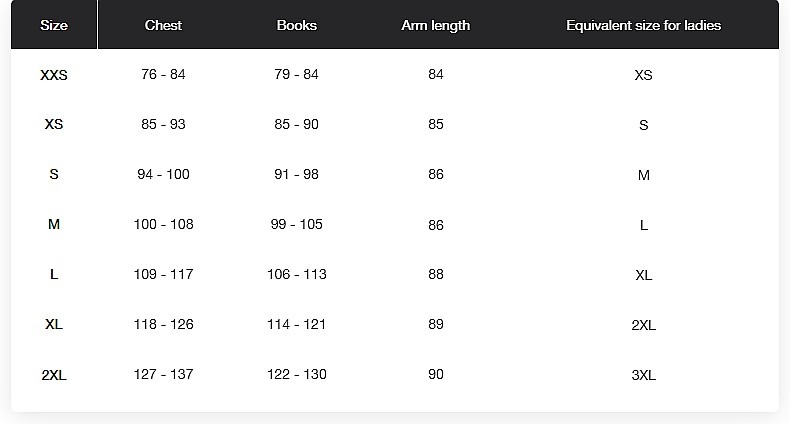Click the Chest column header
The image size is (790, 424).
[x=163, y=25]
